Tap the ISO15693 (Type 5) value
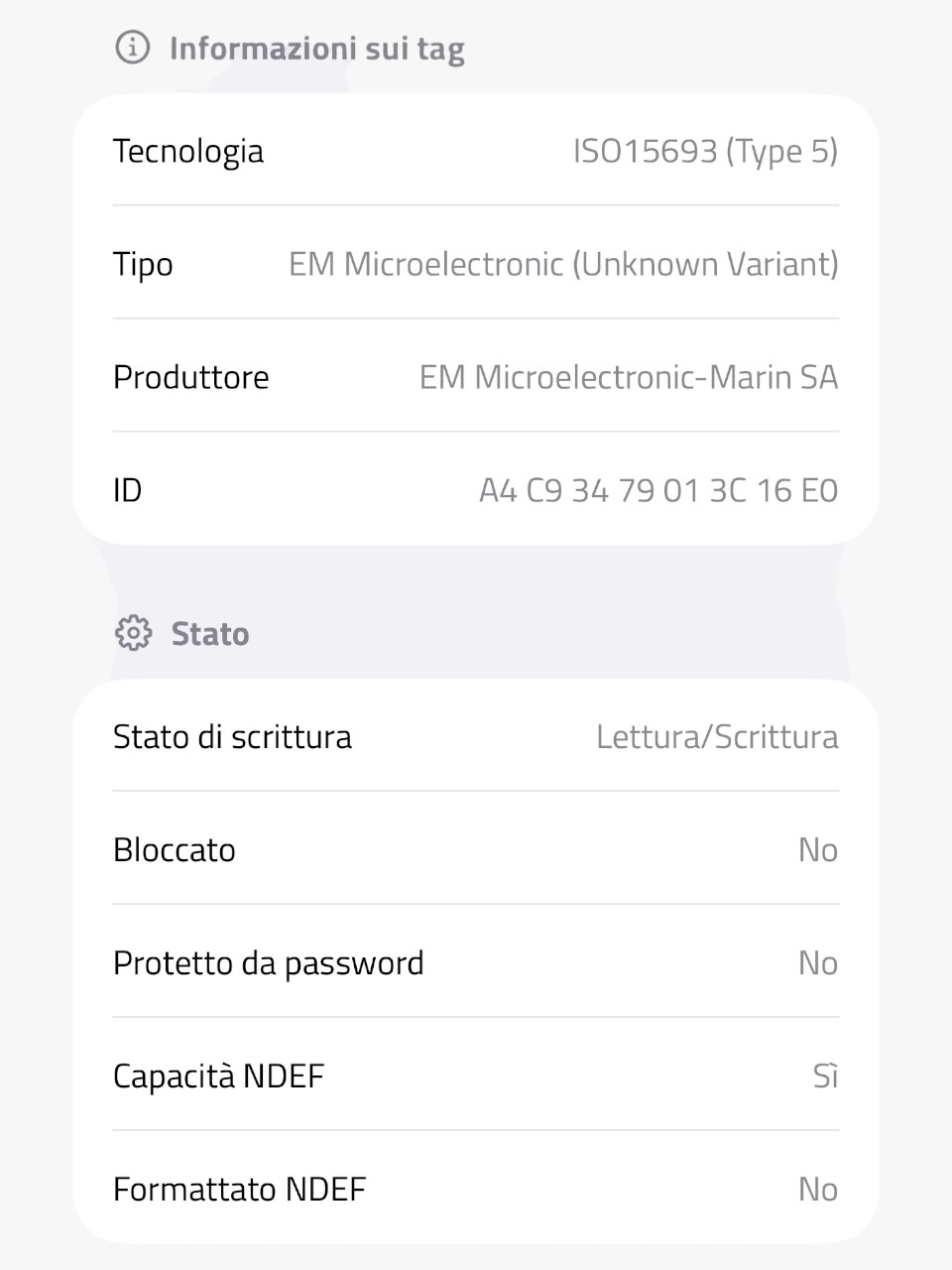This screenshot has width=952, height=1270. pos(706,152)
